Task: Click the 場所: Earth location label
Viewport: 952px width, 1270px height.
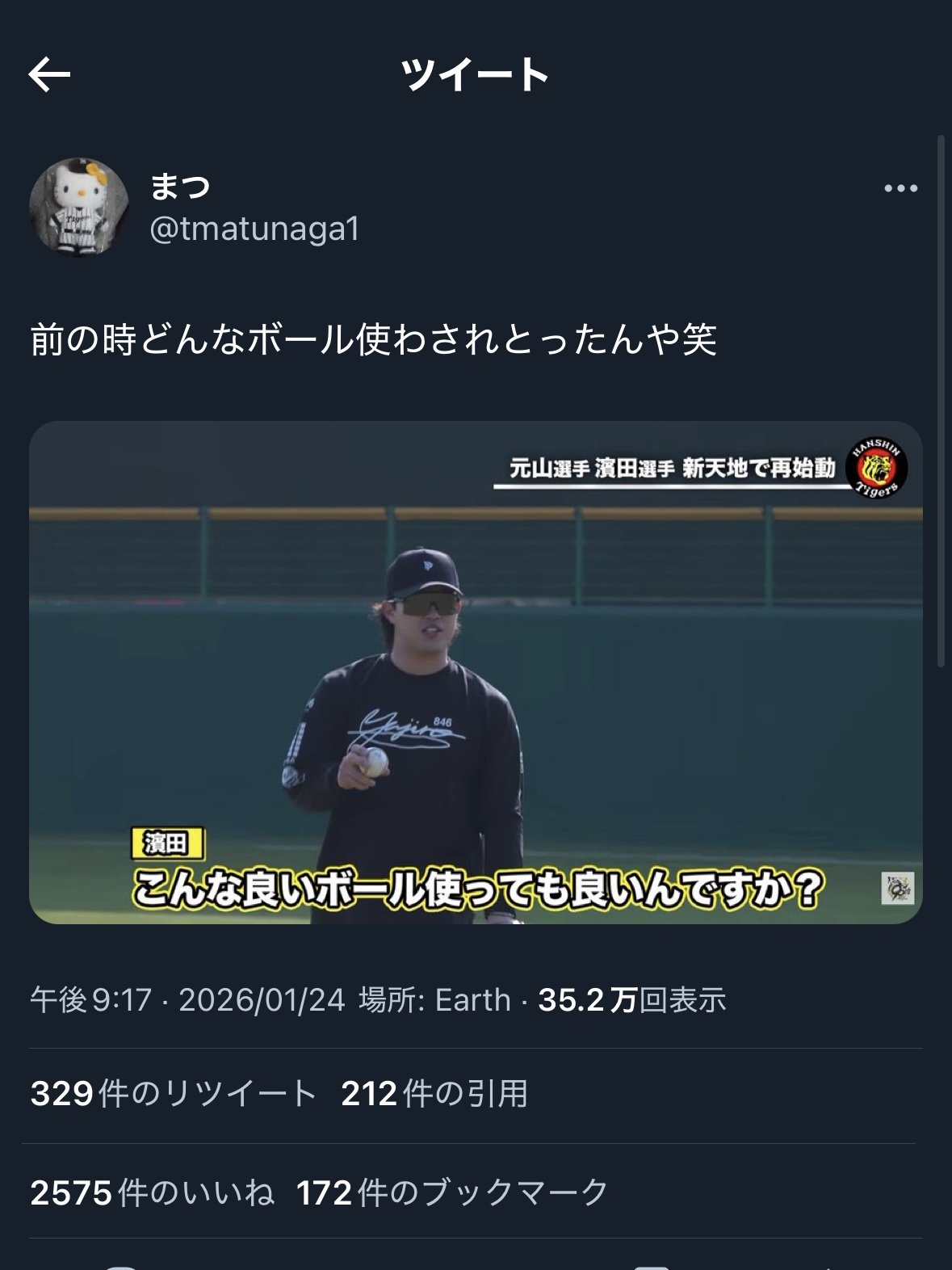Action: [x=434, y=1000]
